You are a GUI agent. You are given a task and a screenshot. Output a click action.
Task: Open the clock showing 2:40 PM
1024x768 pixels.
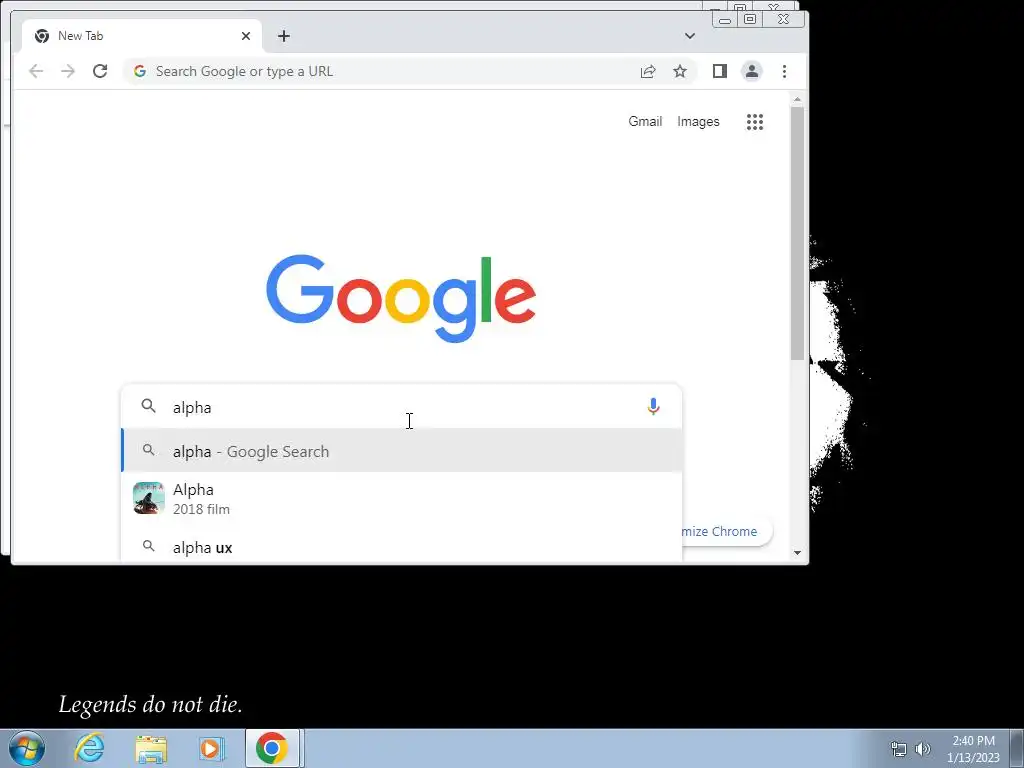coord(973,749)
